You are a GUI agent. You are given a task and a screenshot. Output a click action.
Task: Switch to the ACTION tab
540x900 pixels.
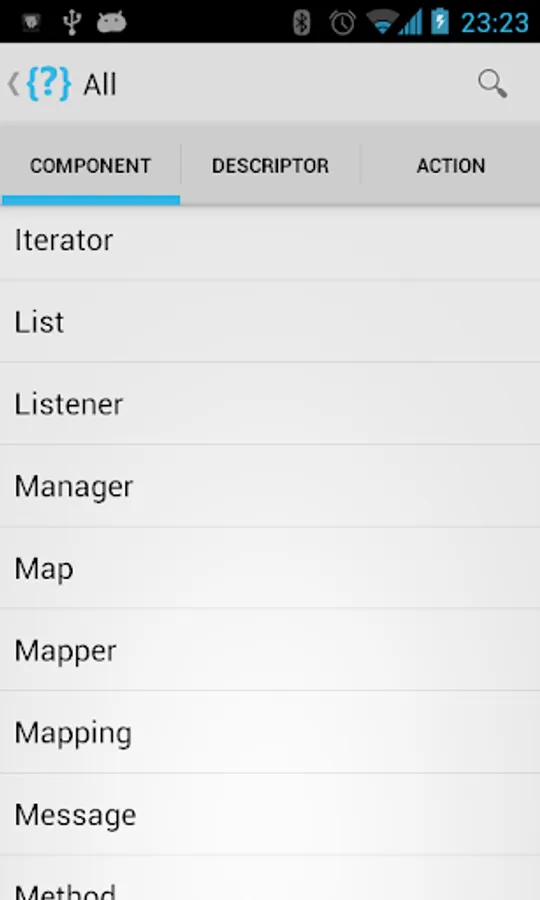[x=450, y=165]
